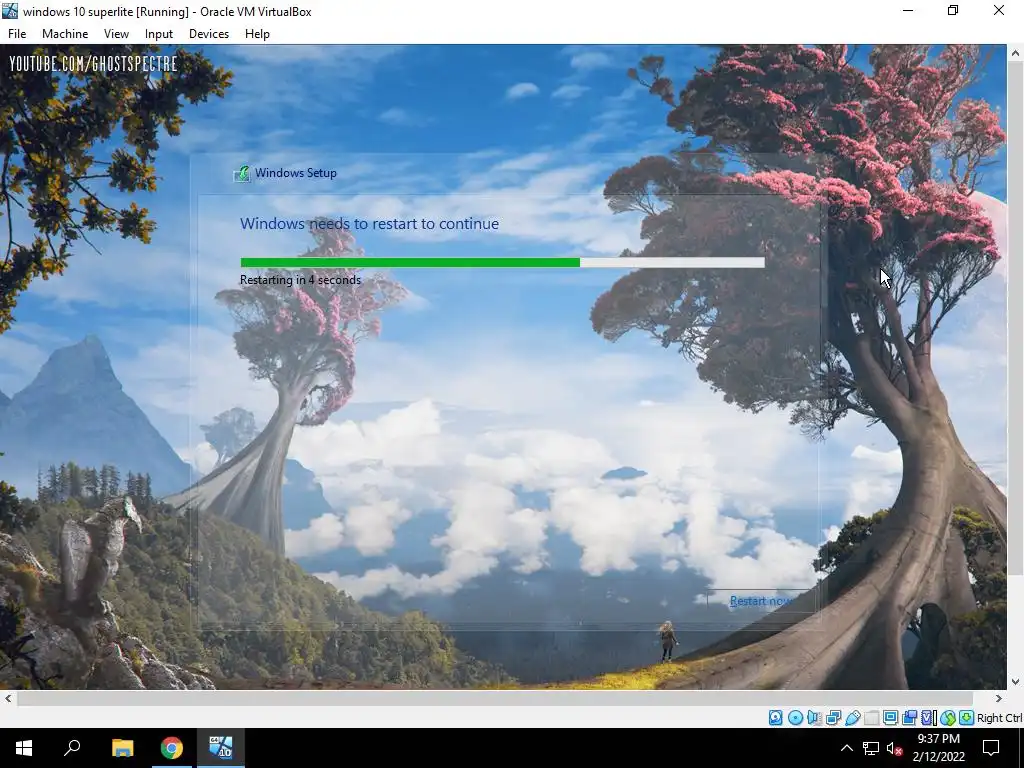The height and width of the screenshot is (768, 1024).
Task: Open the Machine menu
Action: pos(65,34)
